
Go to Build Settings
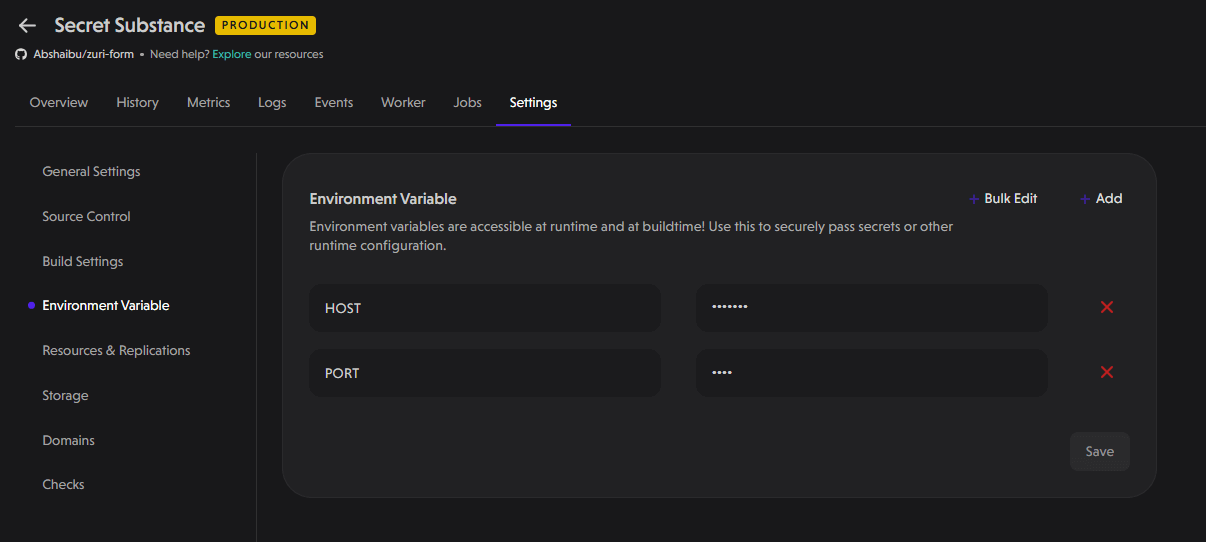point(83,261)
